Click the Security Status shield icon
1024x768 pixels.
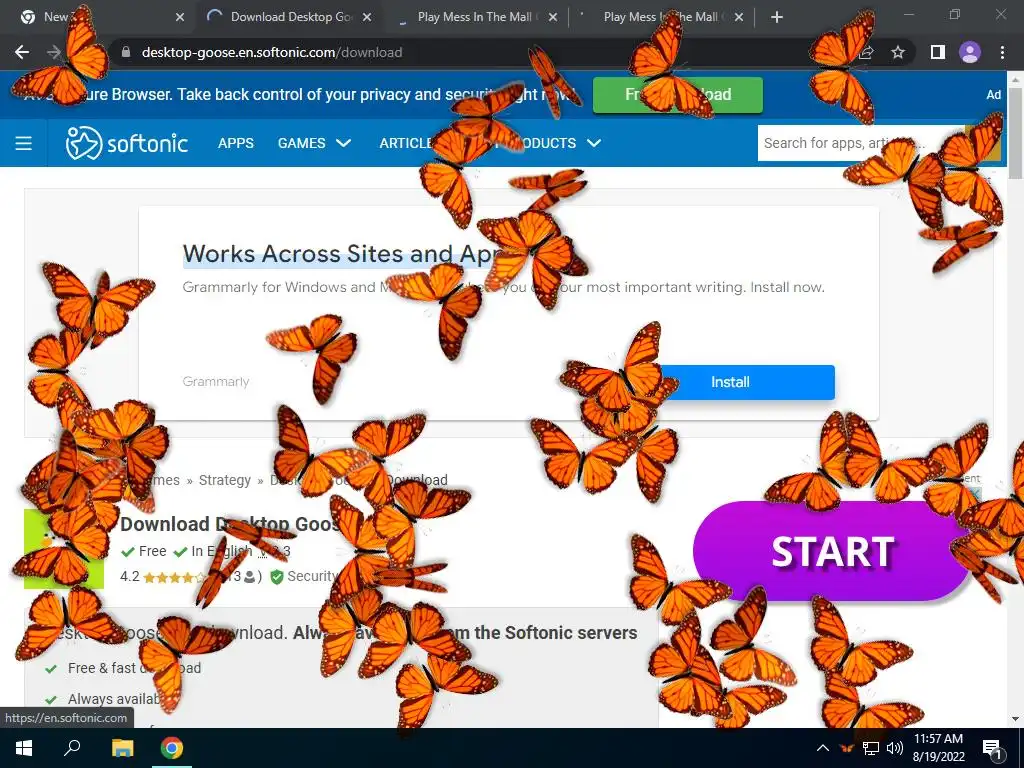pos(277,577)
